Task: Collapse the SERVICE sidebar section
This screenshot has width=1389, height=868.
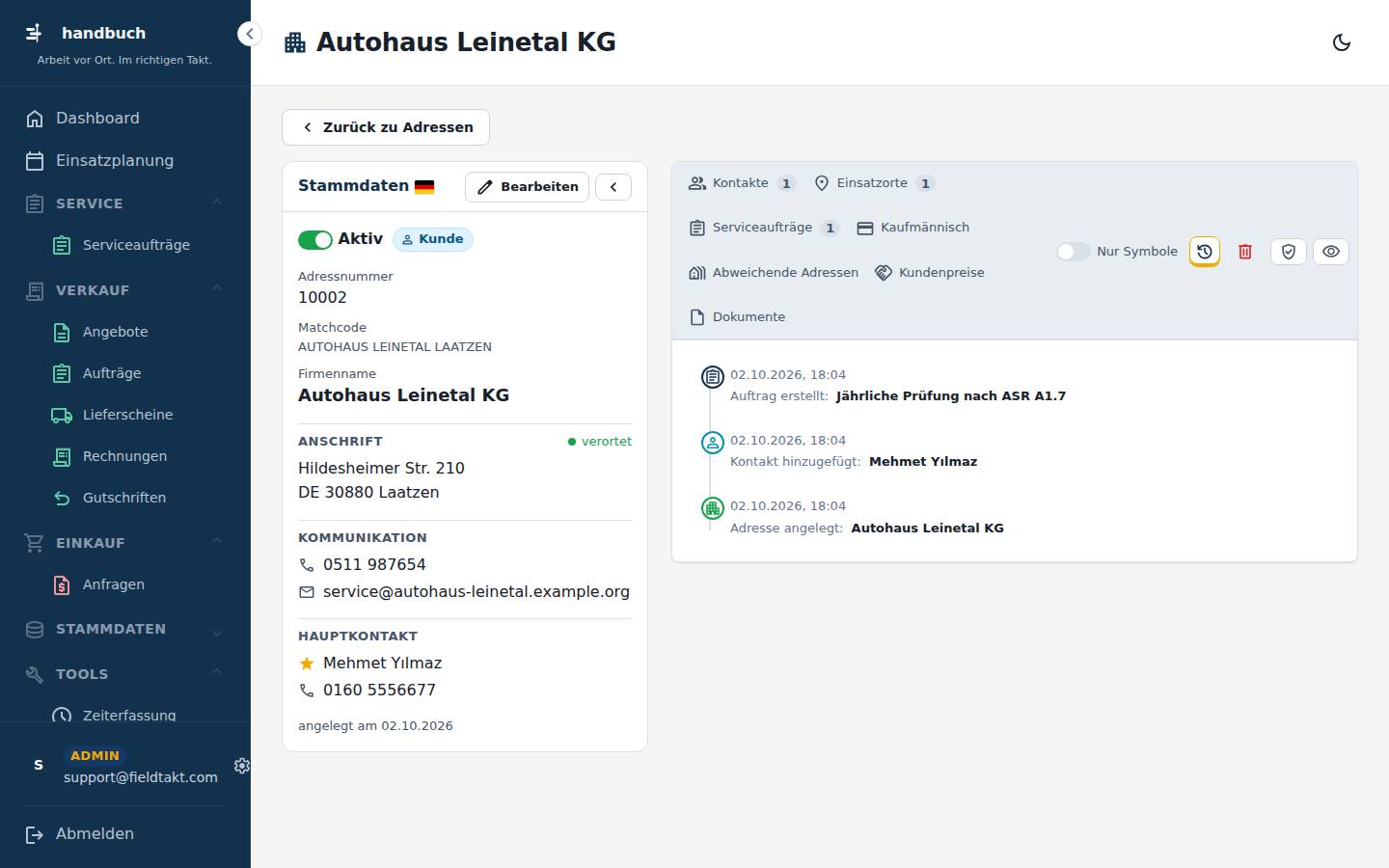Action: tap(125, 203)
